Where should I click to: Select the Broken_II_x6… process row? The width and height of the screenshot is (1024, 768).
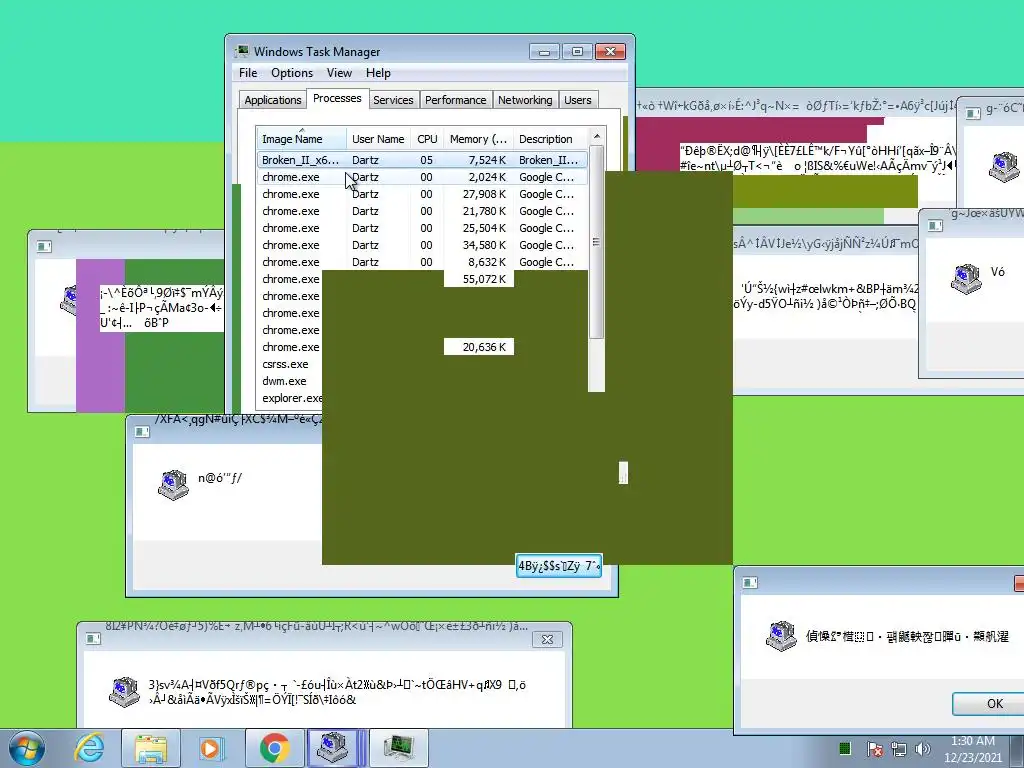point(422,160)
